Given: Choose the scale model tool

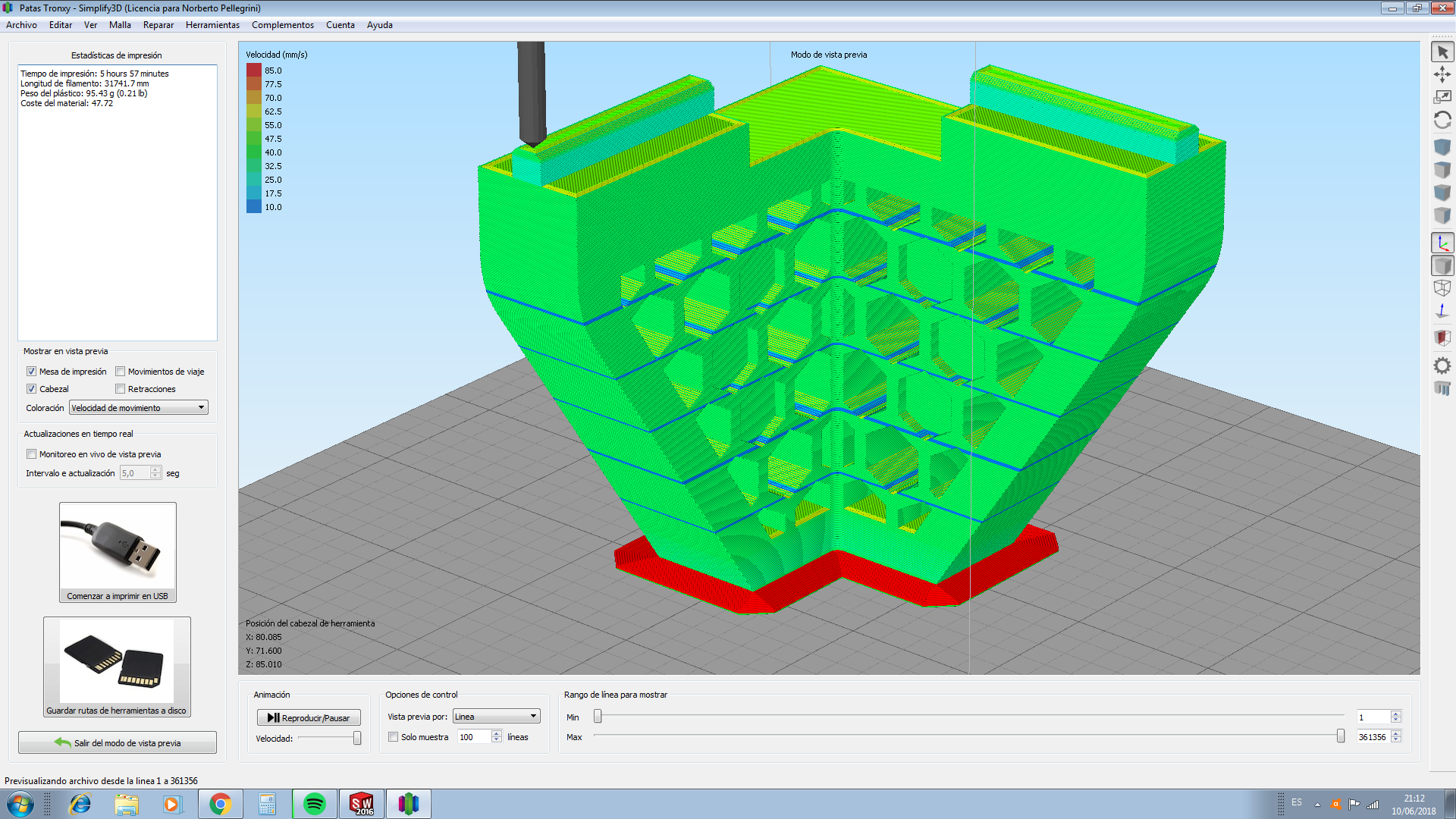Looking at the screenshot, I should click(1442, 97).
